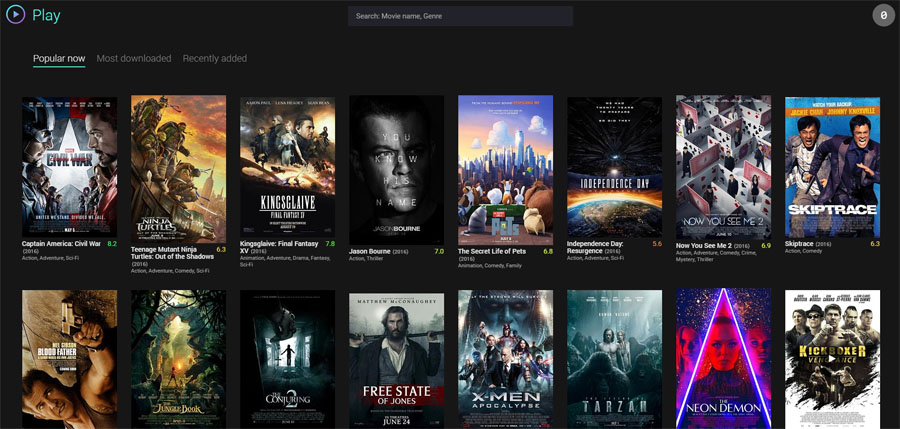Click the Skiptrace title text
This screenshot has height=429, width=900.
(800, 244)
